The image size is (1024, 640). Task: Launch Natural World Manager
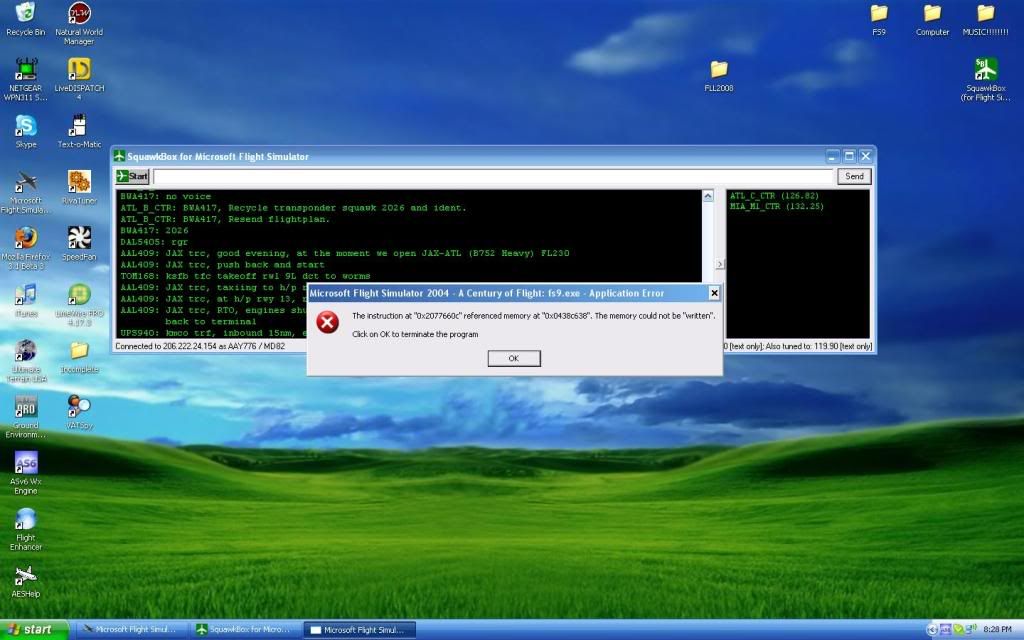pyautogui.click(x=77, y=18)
